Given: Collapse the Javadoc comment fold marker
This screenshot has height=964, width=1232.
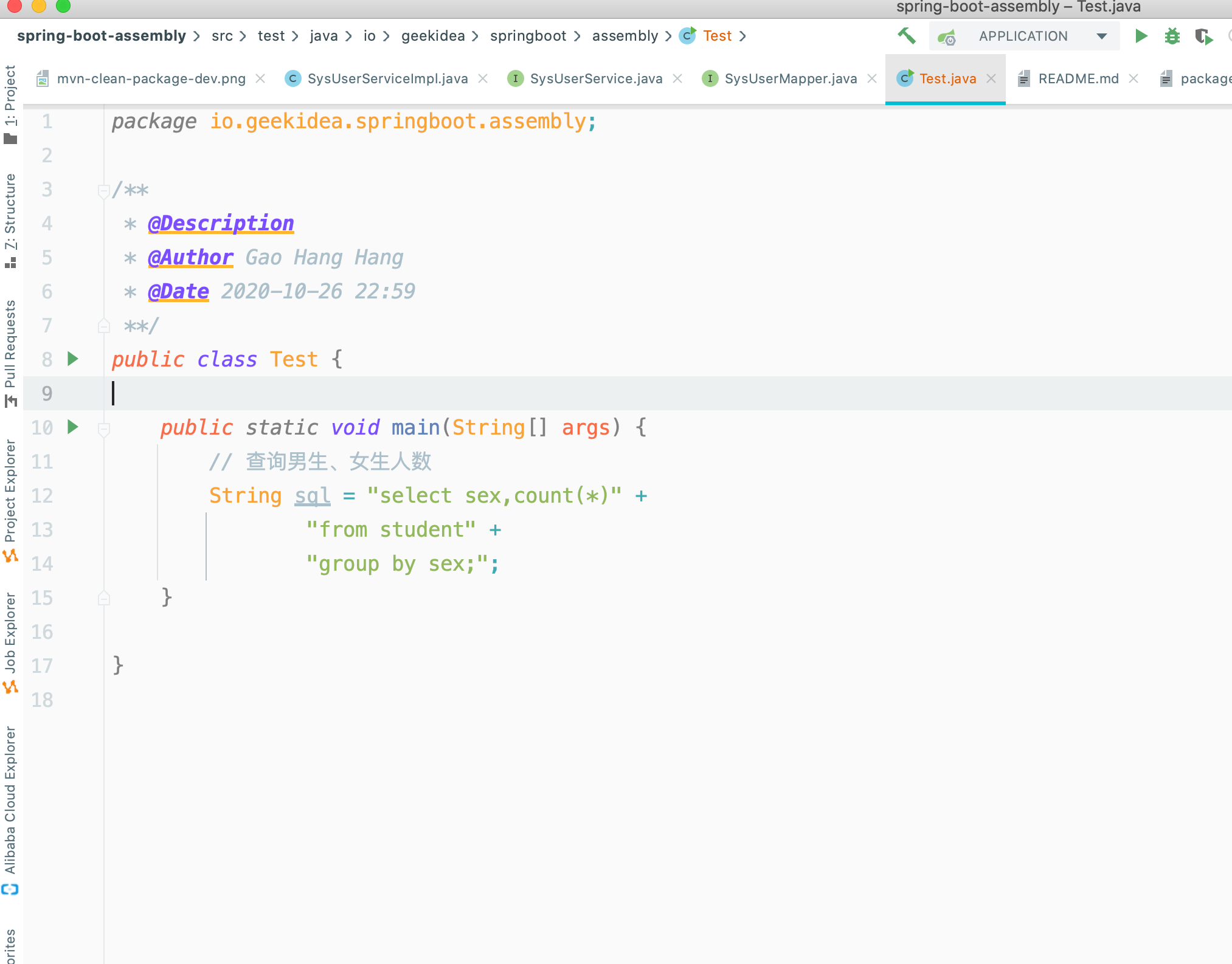Looking at the screenshot, I should point(103,191).
